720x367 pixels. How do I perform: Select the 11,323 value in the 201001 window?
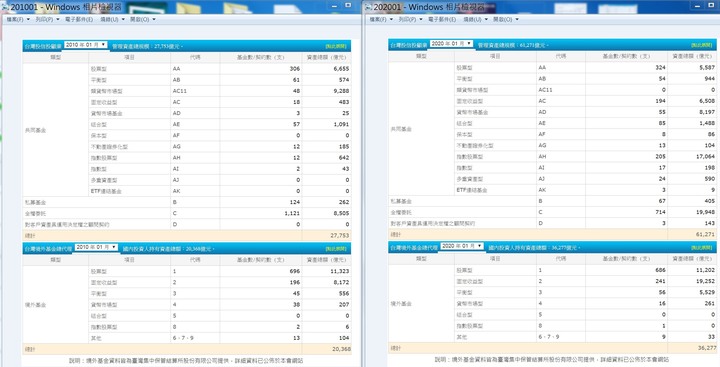pos(340,271)
